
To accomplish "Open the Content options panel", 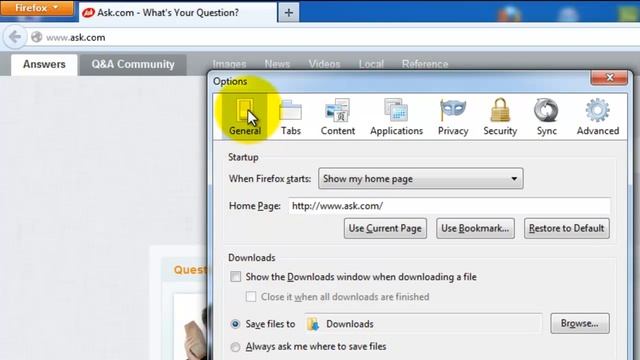I will (x=338, y=117).
